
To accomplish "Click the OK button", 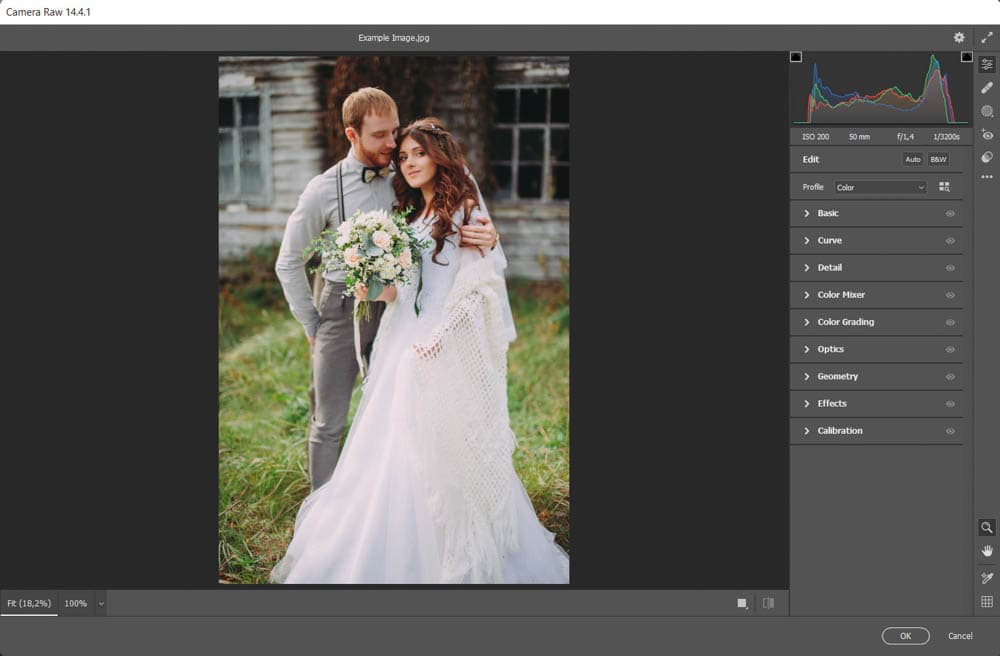I will tap(905, 636).
